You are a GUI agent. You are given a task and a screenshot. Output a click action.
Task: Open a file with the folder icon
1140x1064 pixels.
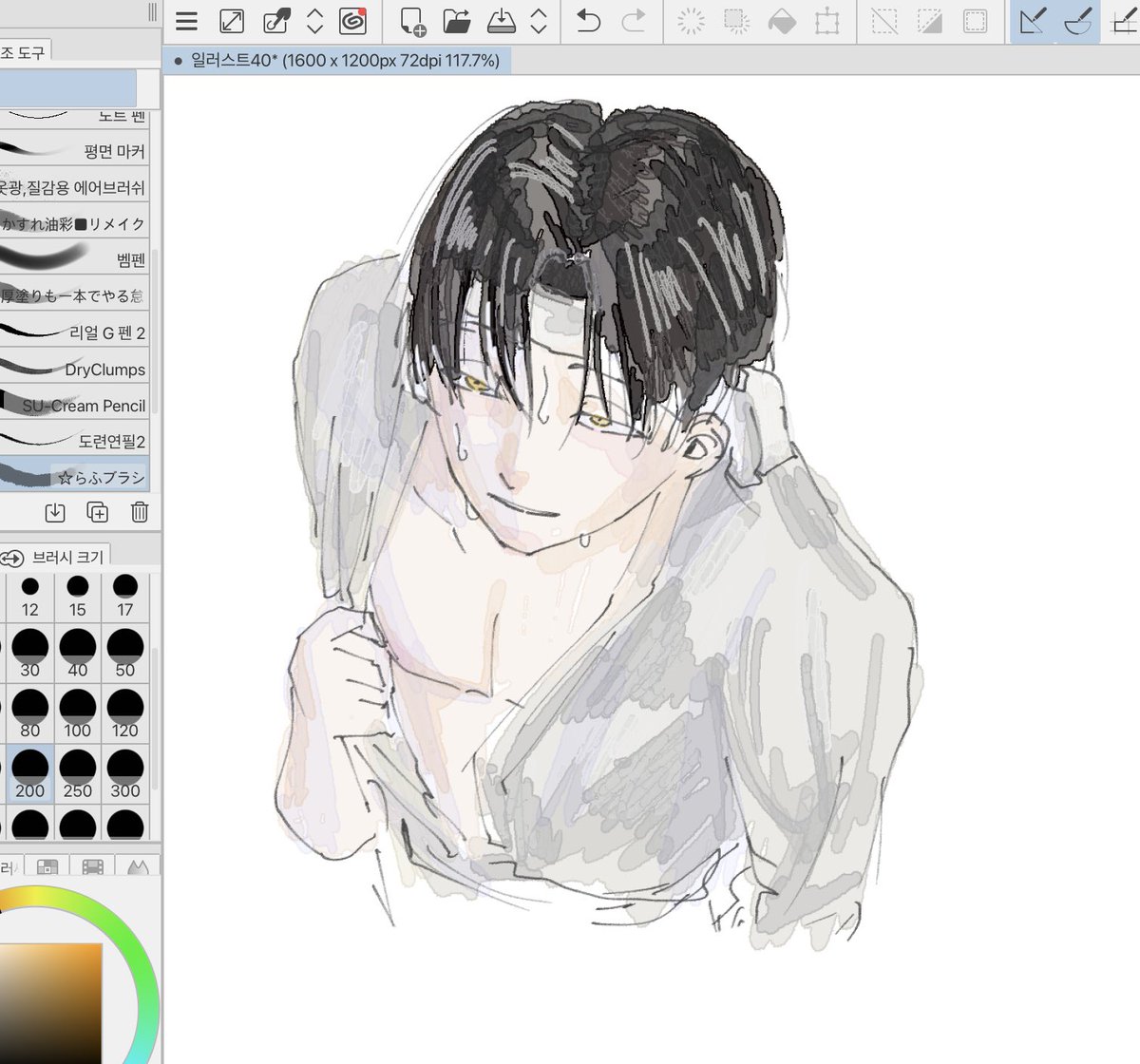coord(457,21)
